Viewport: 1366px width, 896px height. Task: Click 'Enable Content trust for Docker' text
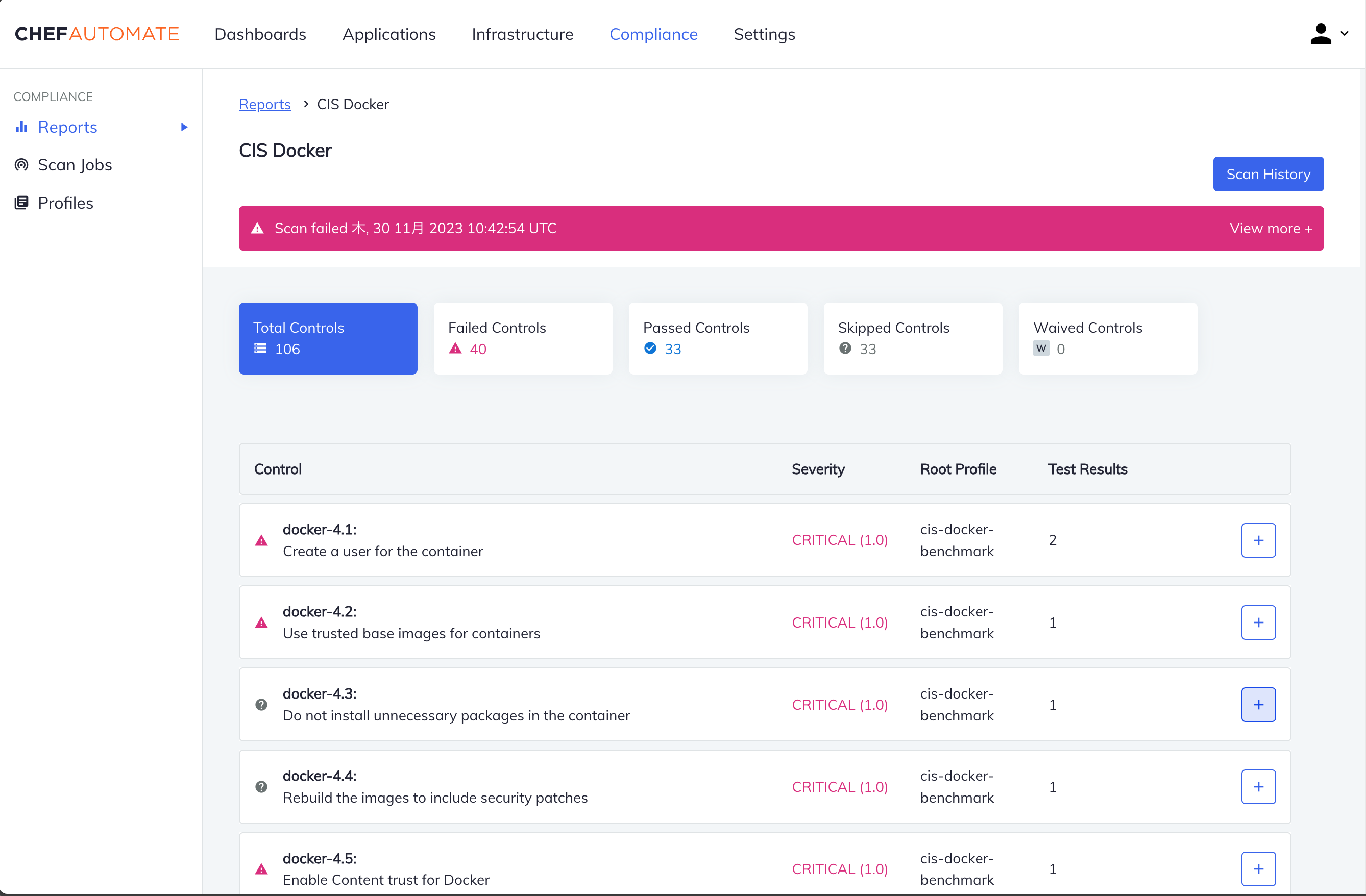click(x=386, y=879)
